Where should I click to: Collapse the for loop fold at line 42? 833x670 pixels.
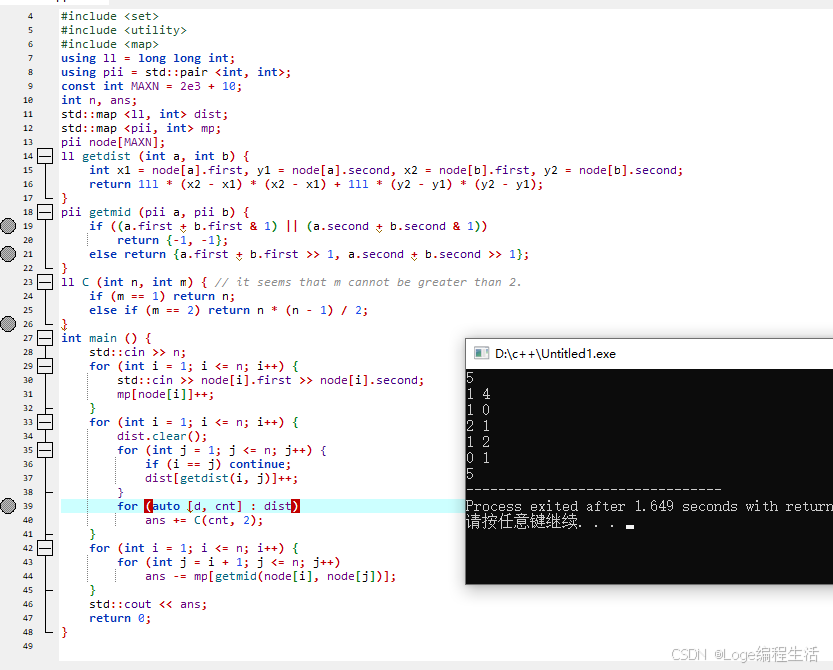click(45, 548)
